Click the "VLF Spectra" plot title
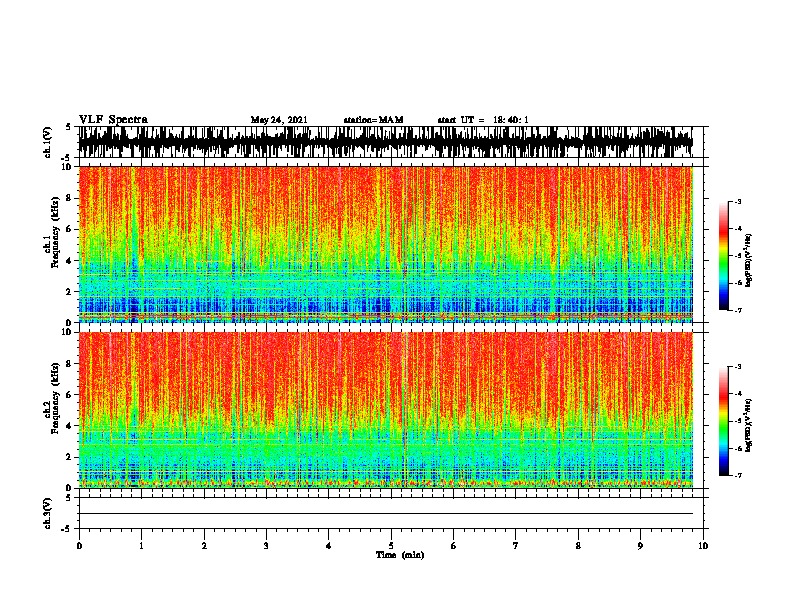Screen dimensions: 792x612 [113, 120]
